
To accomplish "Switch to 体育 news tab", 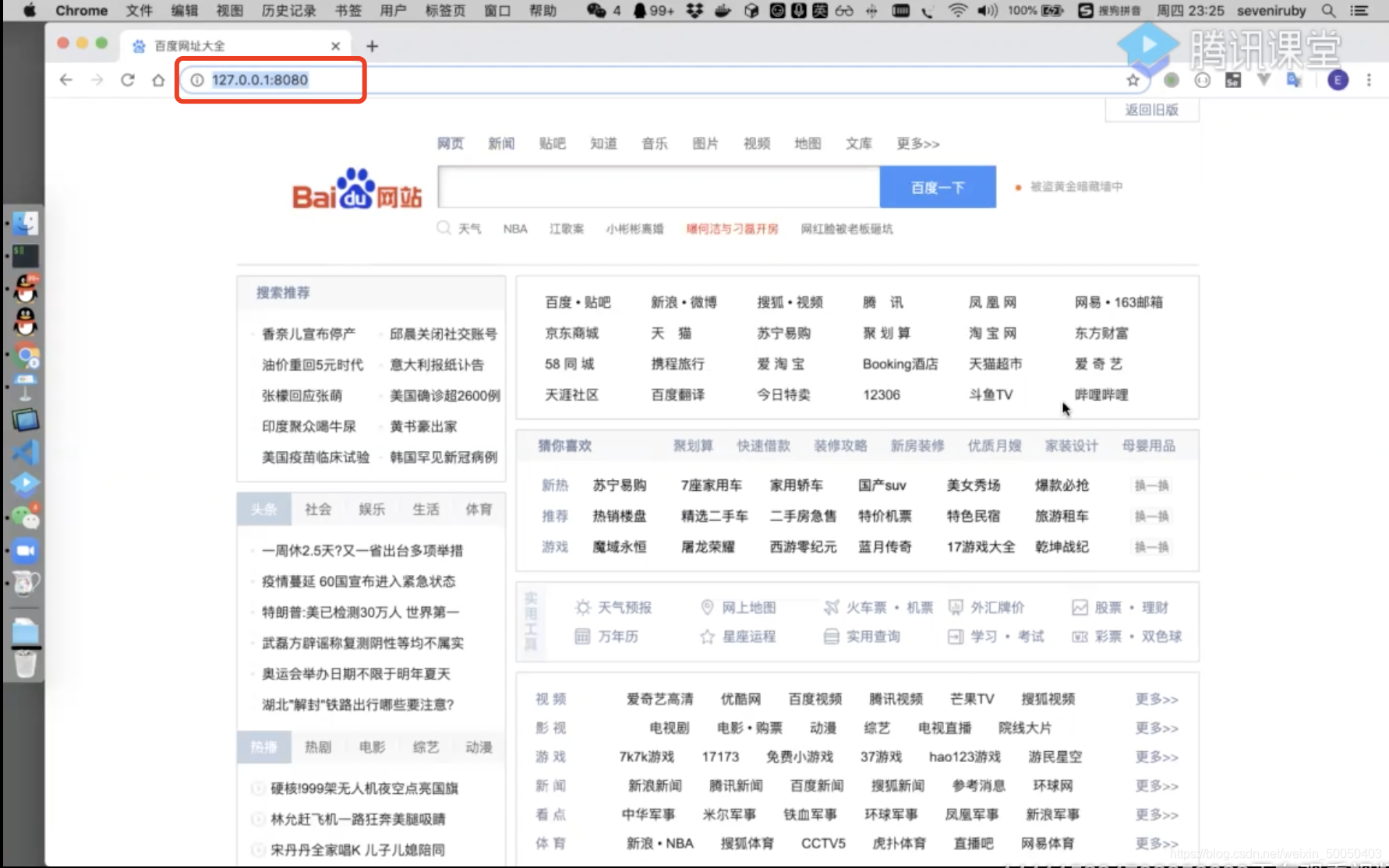I will pyautogui.click(x=479, y=509).
